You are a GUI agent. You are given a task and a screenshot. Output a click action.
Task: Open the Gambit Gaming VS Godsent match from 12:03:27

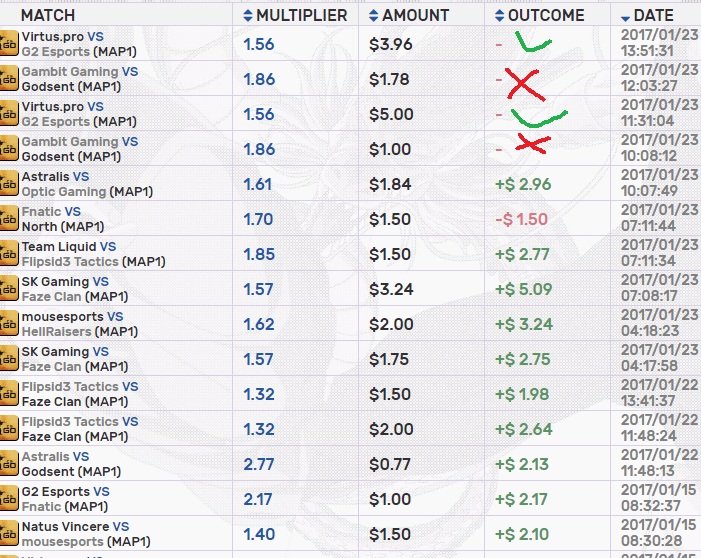click(80, 79)
